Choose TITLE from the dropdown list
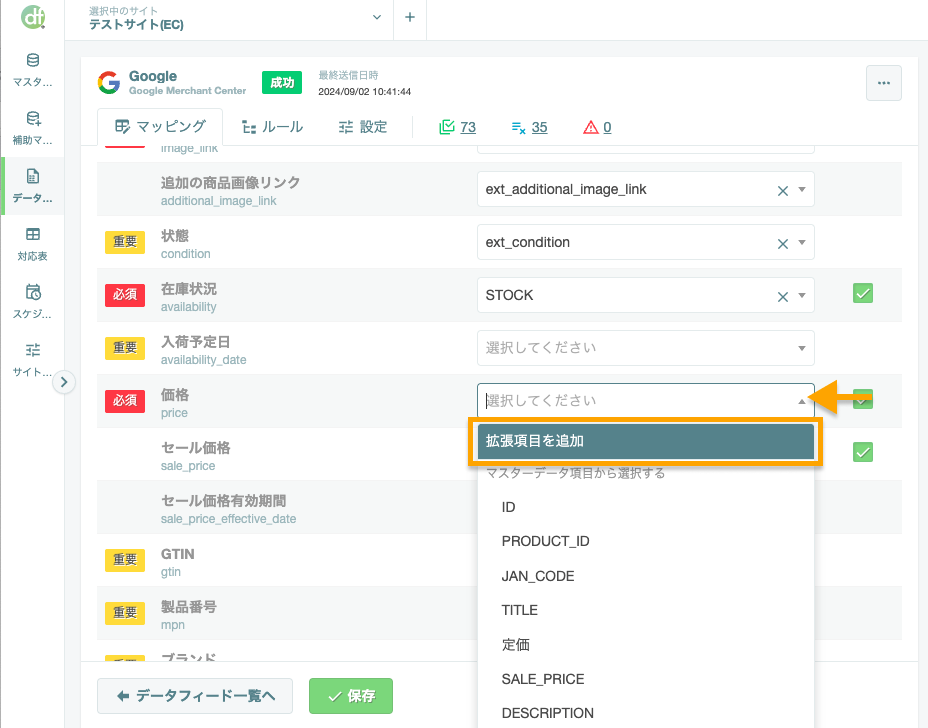 coord(646,610)
